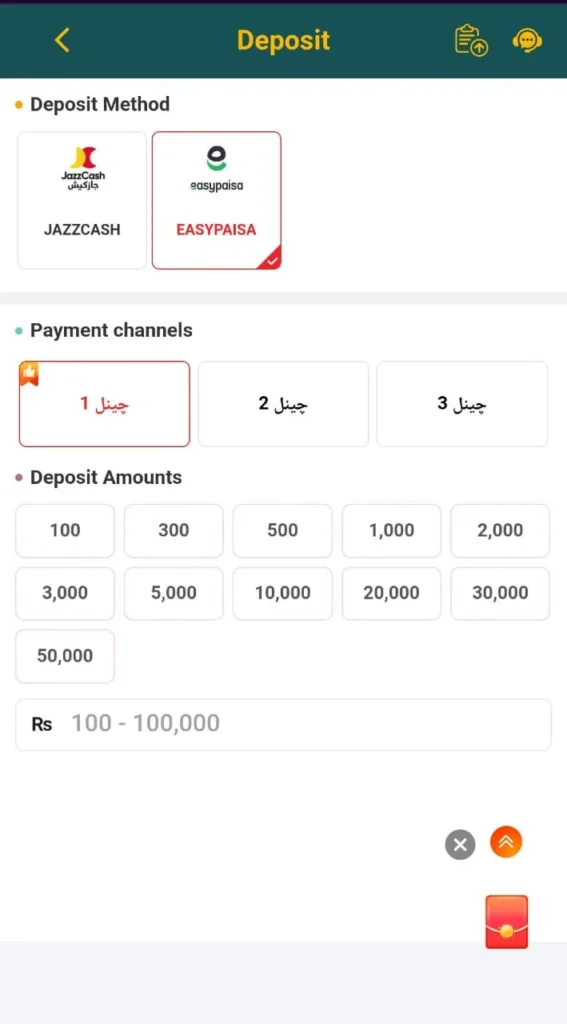Switch to payment channel 3
The image size is (567, 1024).
pyautogui.click(x=462, y=404)
